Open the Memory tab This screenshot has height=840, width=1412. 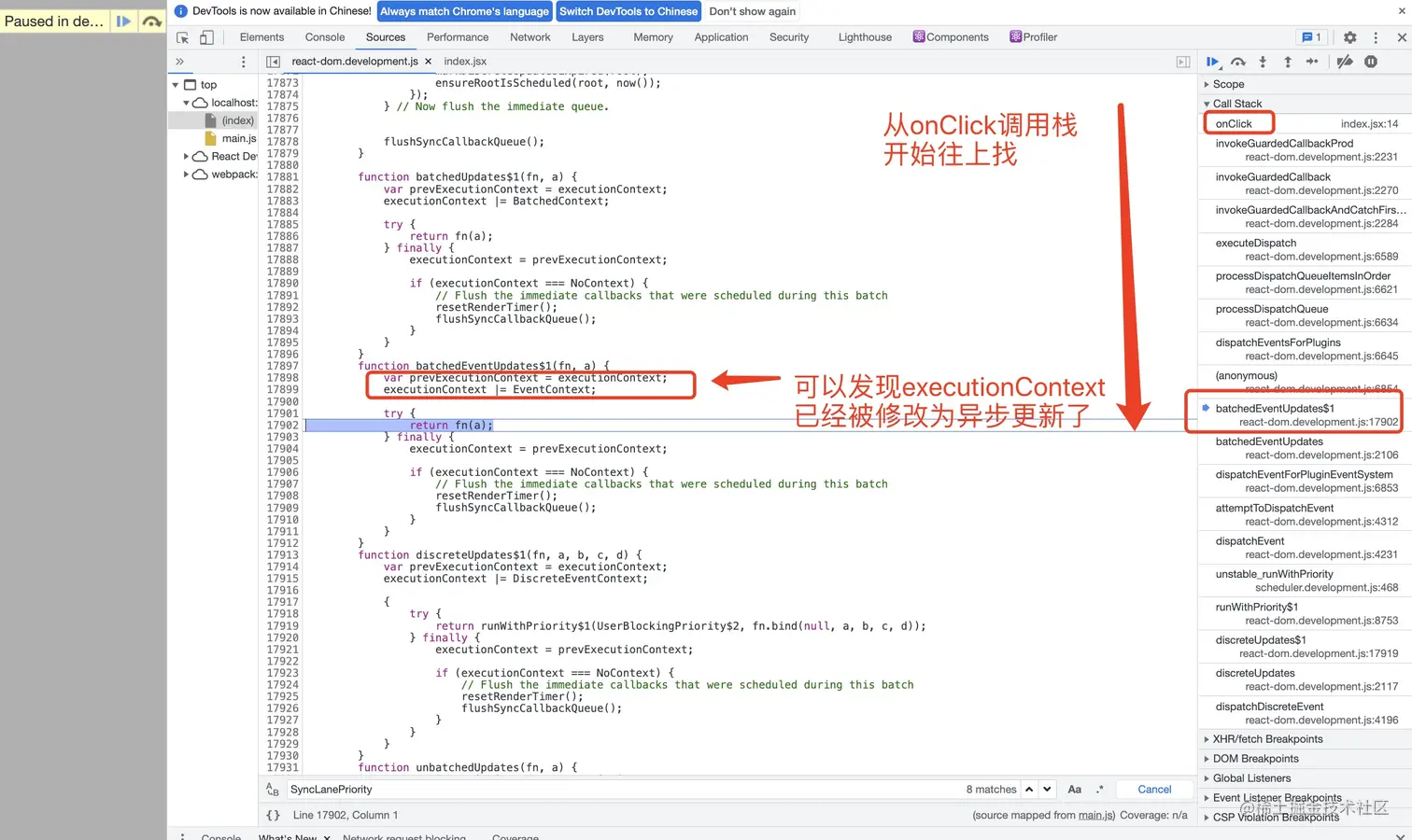tap(653, 37)
